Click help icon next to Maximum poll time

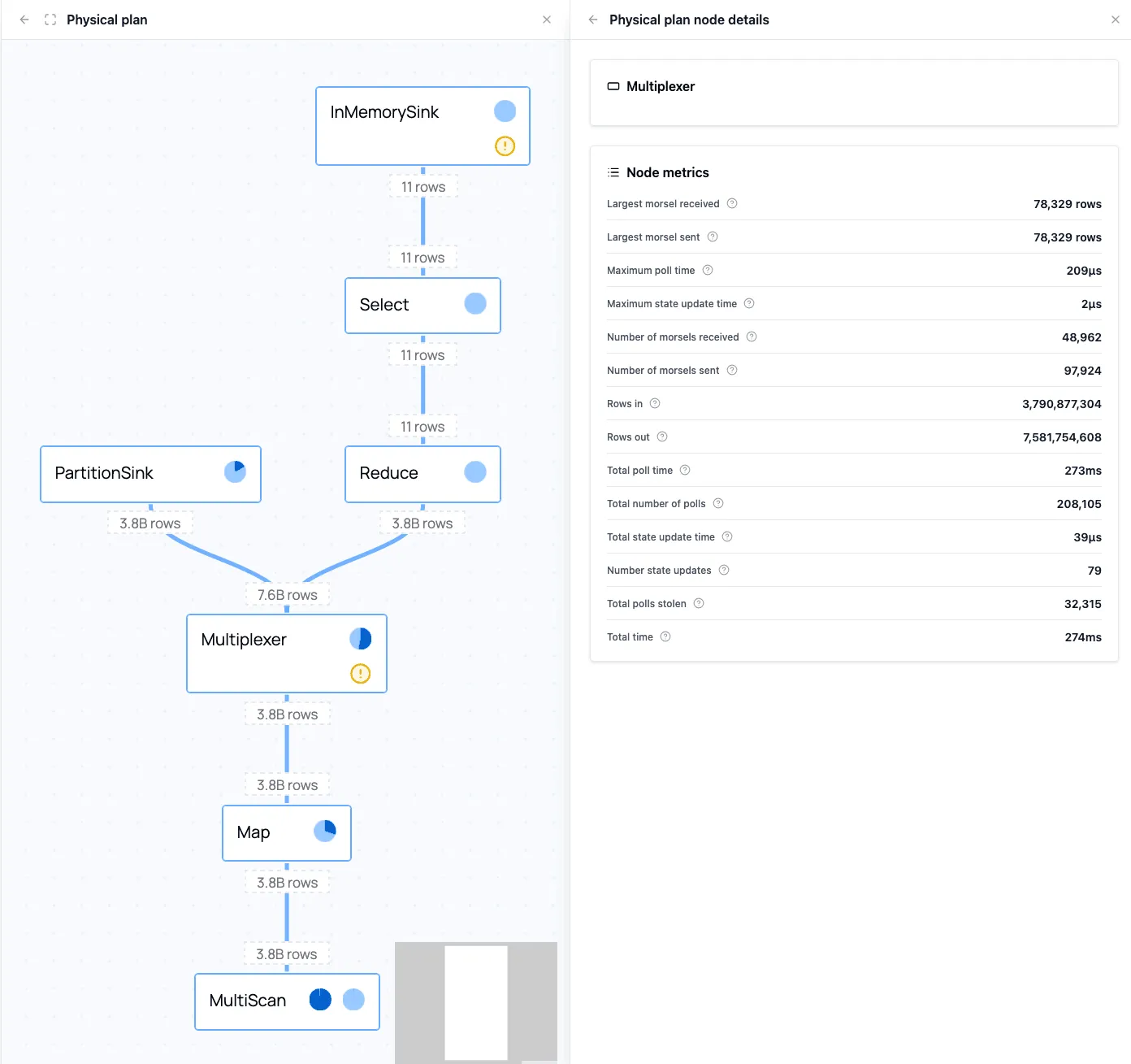(x=708, y=271)
